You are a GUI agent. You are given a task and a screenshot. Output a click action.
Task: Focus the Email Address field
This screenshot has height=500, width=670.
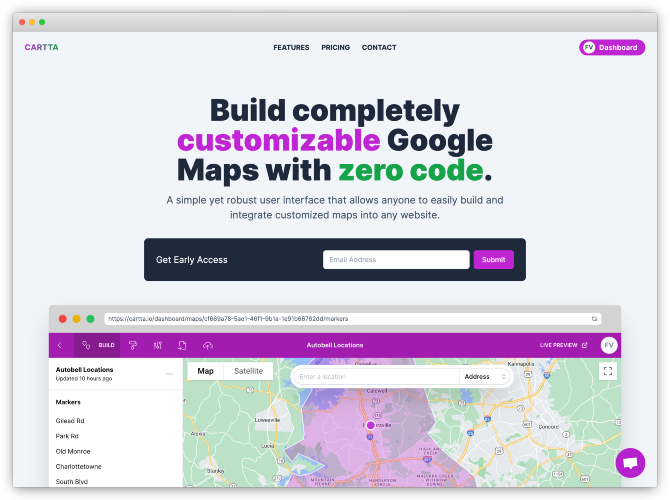[x=396, y=259]
